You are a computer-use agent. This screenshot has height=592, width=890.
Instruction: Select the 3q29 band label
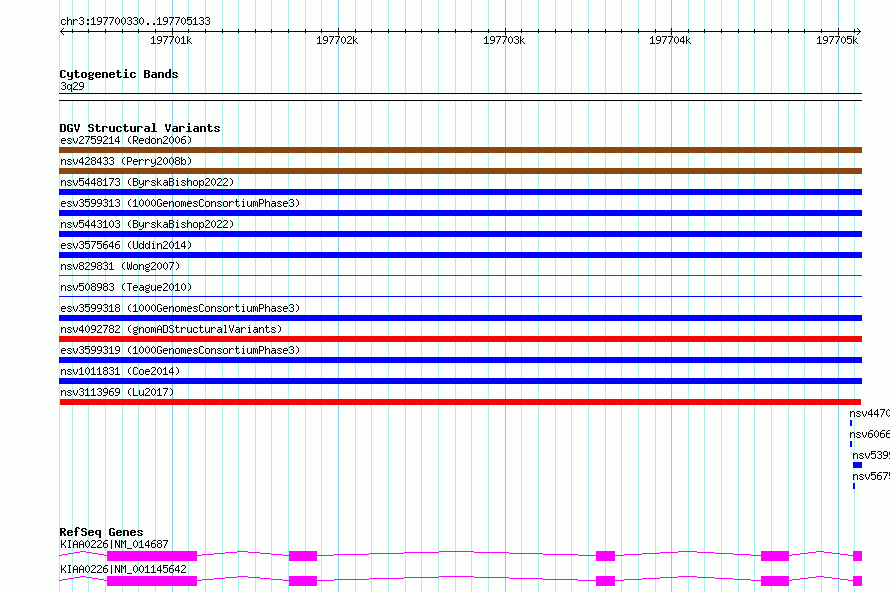(72, 86)
